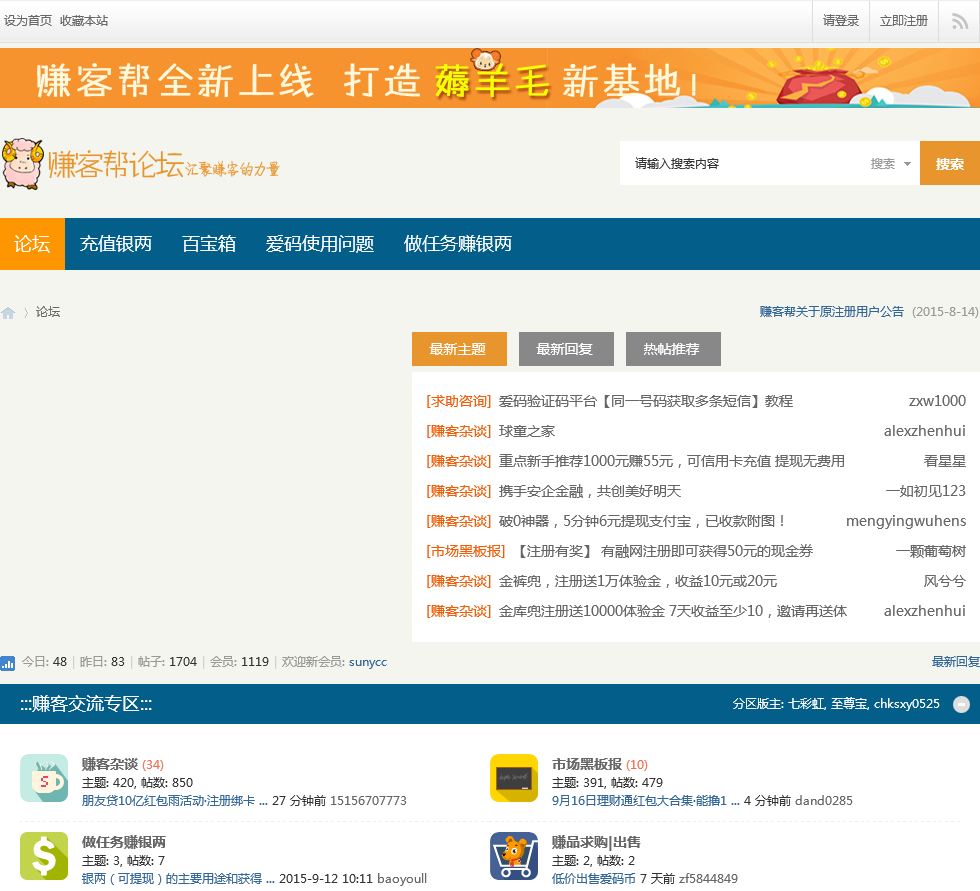
Task: Open post 有融网注册即可获得50元的现金券
Action: [665, 551]
